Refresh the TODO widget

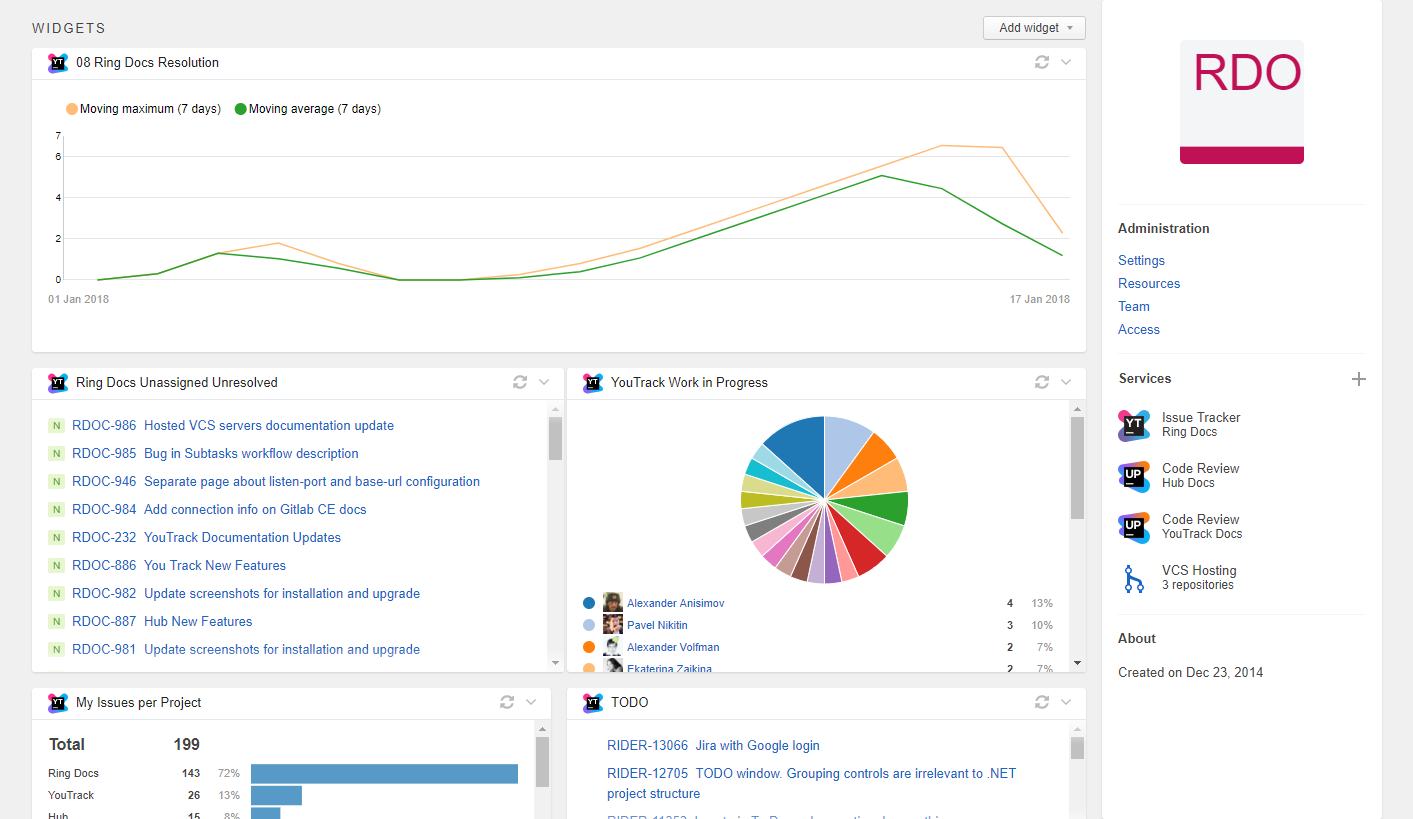1042,702
